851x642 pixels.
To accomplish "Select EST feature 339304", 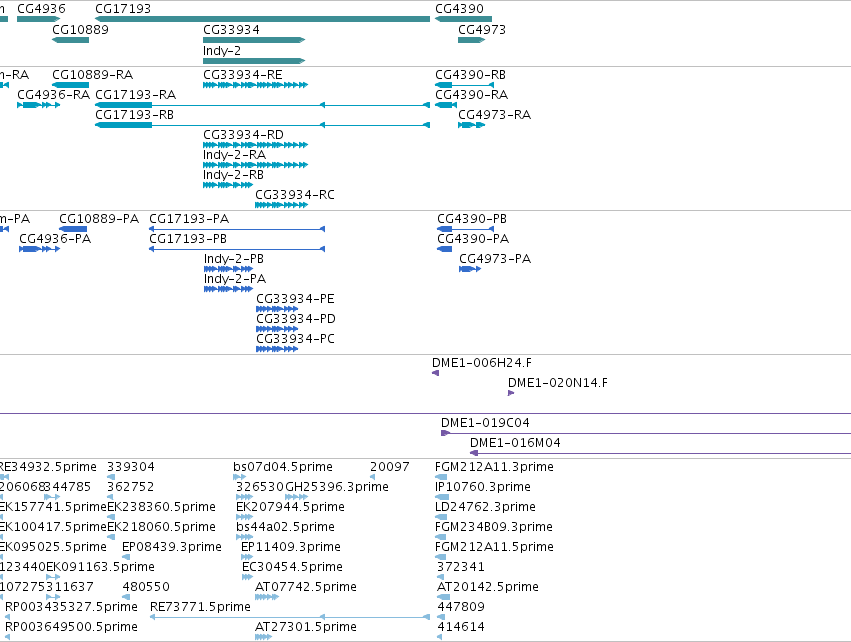I will click(x=131, y=467).
